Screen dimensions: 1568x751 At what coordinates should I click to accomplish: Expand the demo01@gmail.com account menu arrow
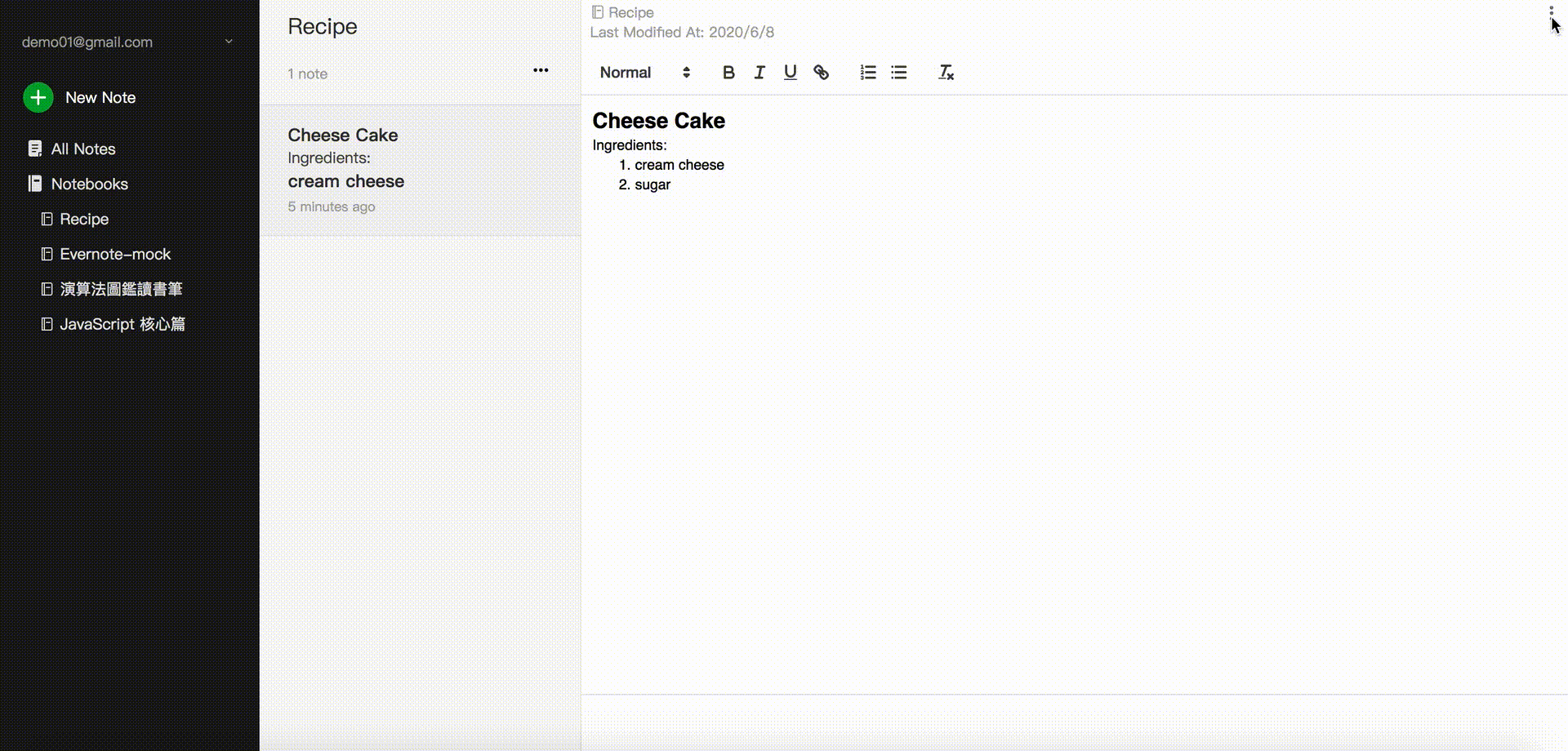(x=229, y=42)
